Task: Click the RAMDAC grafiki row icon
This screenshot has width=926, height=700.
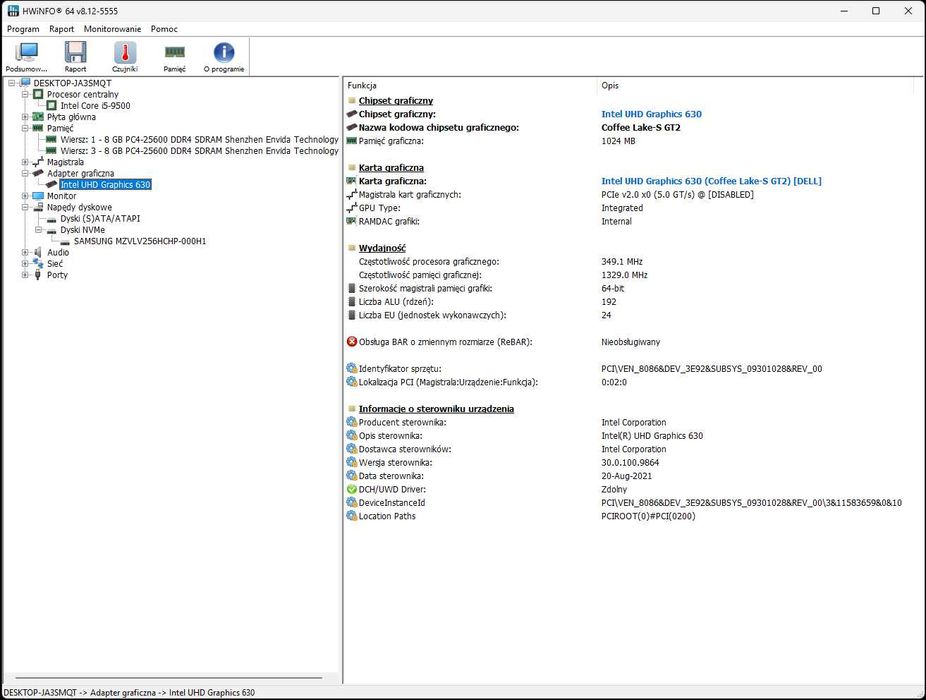Action: pos(352,221)
